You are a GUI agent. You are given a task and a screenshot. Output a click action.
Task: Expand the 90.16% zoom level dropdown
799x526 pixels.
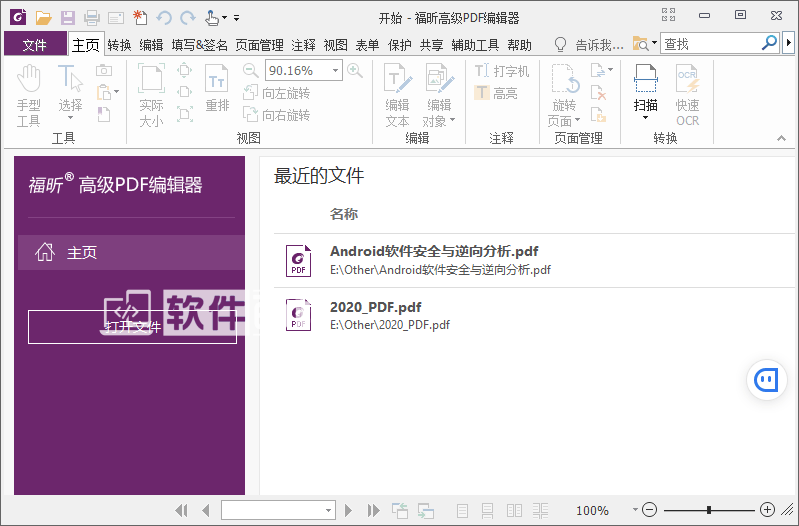(x=353, y=70)
